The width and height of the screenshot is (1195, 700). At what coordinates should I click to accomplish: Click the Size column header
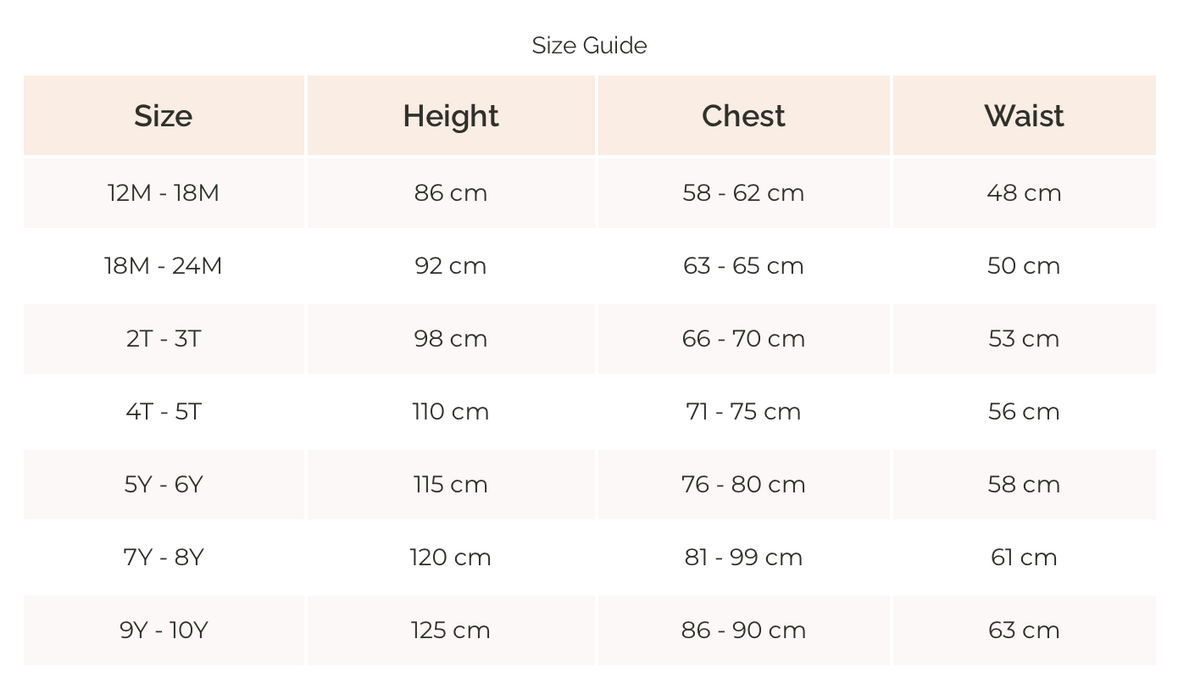pyautogui.click(x=163, y=116)
